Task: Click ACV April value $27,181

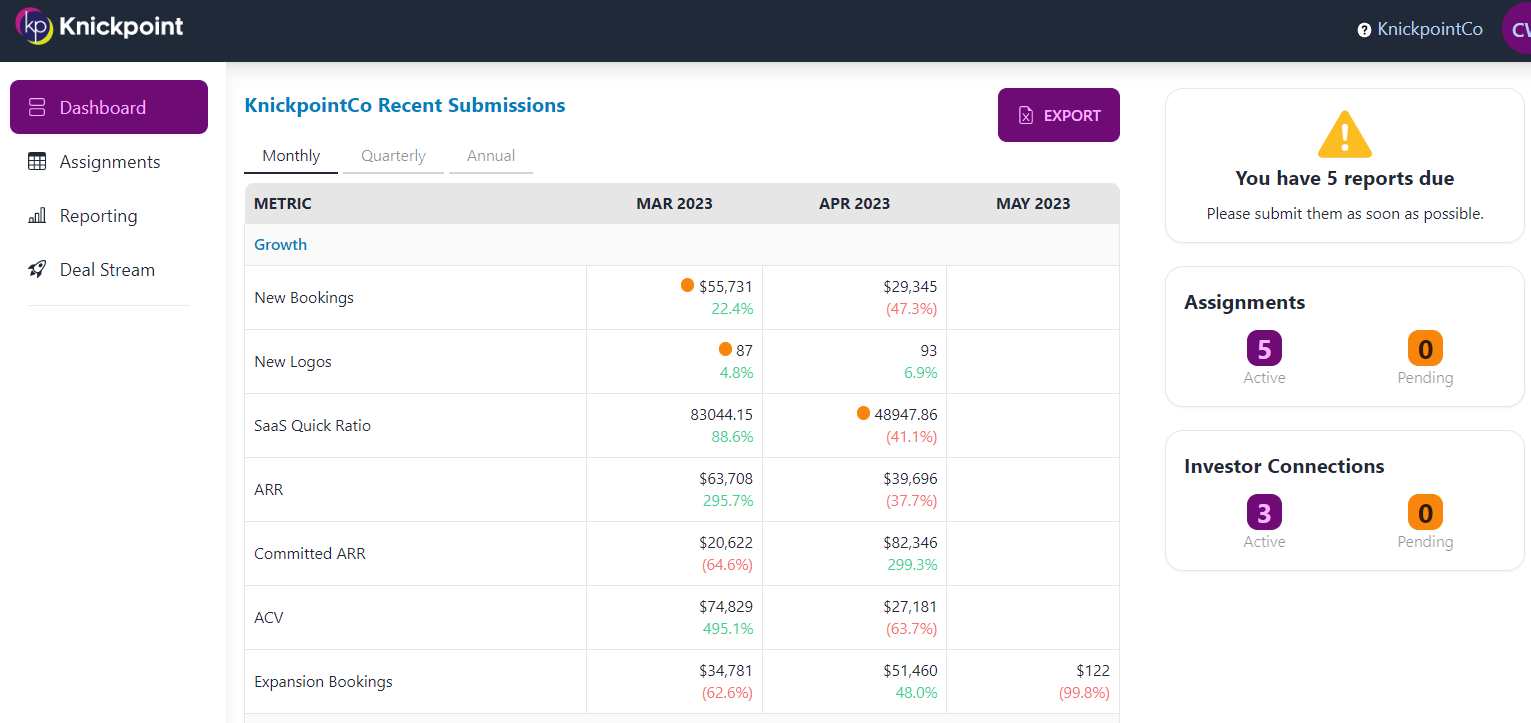Action: coord(910,606)
